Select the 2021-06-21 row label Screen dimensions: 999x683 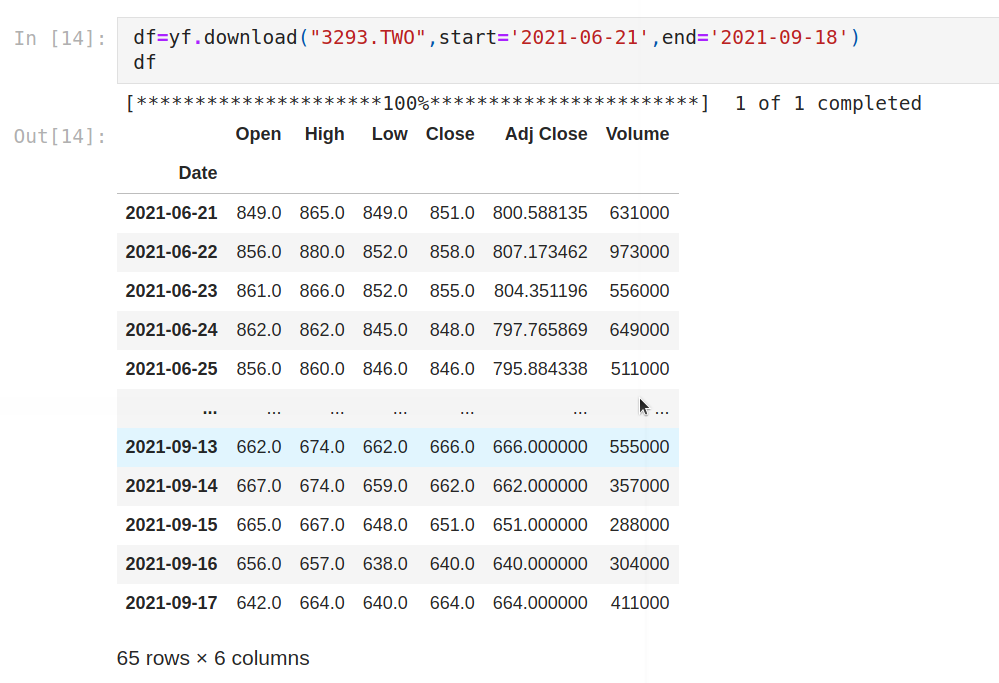point(171,213)
